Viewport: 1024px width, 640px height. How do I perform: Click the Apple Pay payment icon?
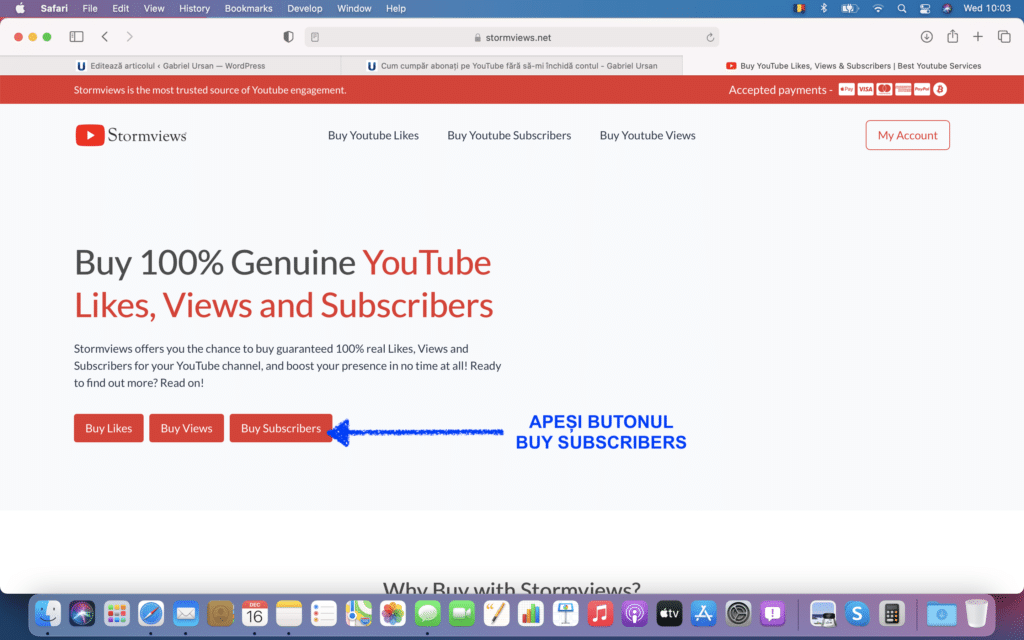(846, 89)
